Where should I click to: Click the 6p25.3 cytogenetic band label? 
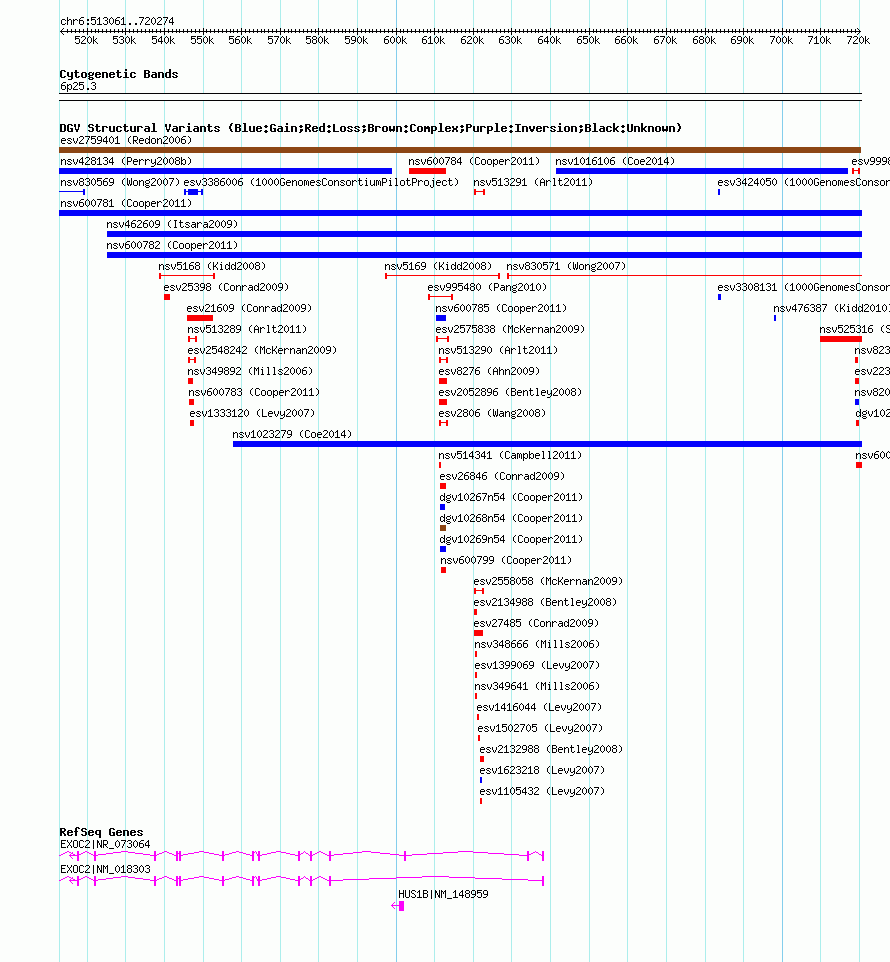(78, 87)
